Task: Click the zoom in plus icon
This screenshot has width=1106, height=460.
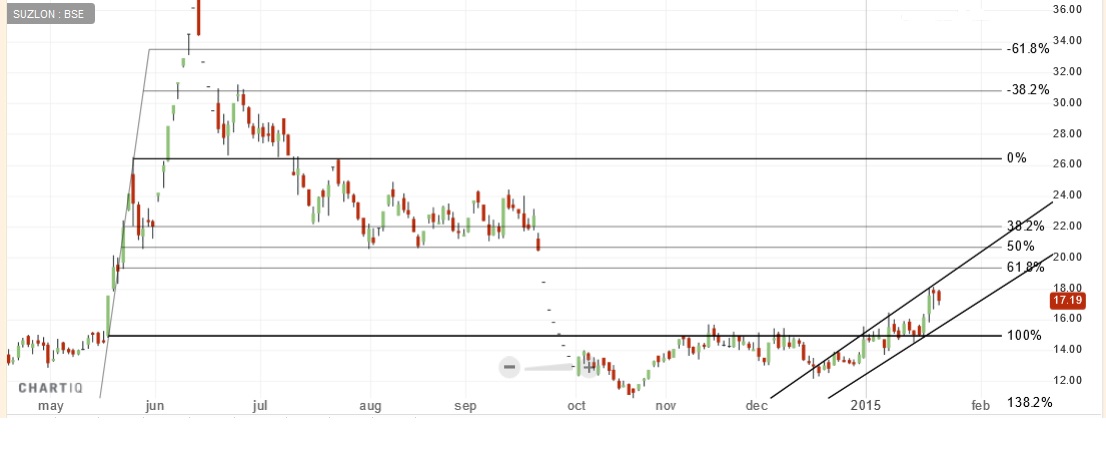Action: pyautogui.click(x=590, y=366)
